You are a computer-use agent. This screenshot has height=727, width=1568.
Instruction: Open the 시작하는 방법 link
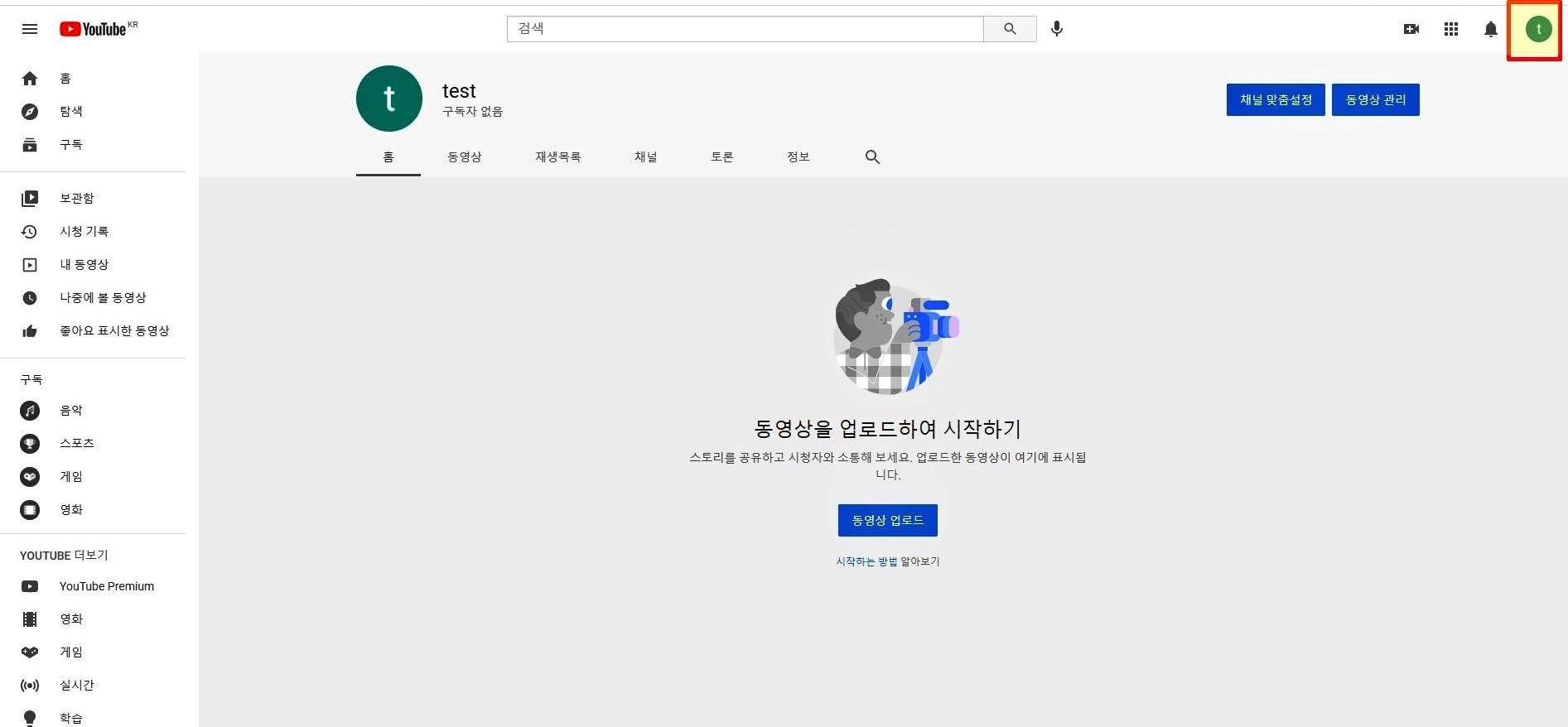coord(866,561)
